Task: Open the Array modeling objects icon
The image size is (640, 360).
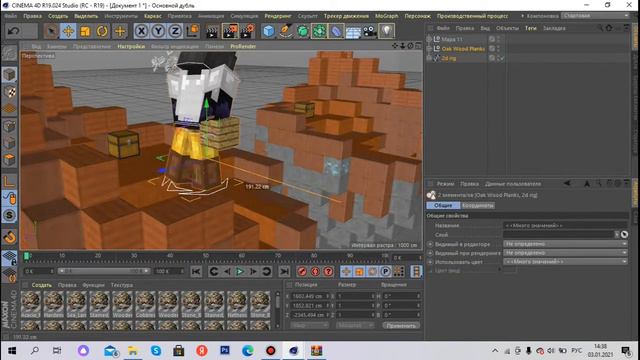Action: [x=319, y=31]
